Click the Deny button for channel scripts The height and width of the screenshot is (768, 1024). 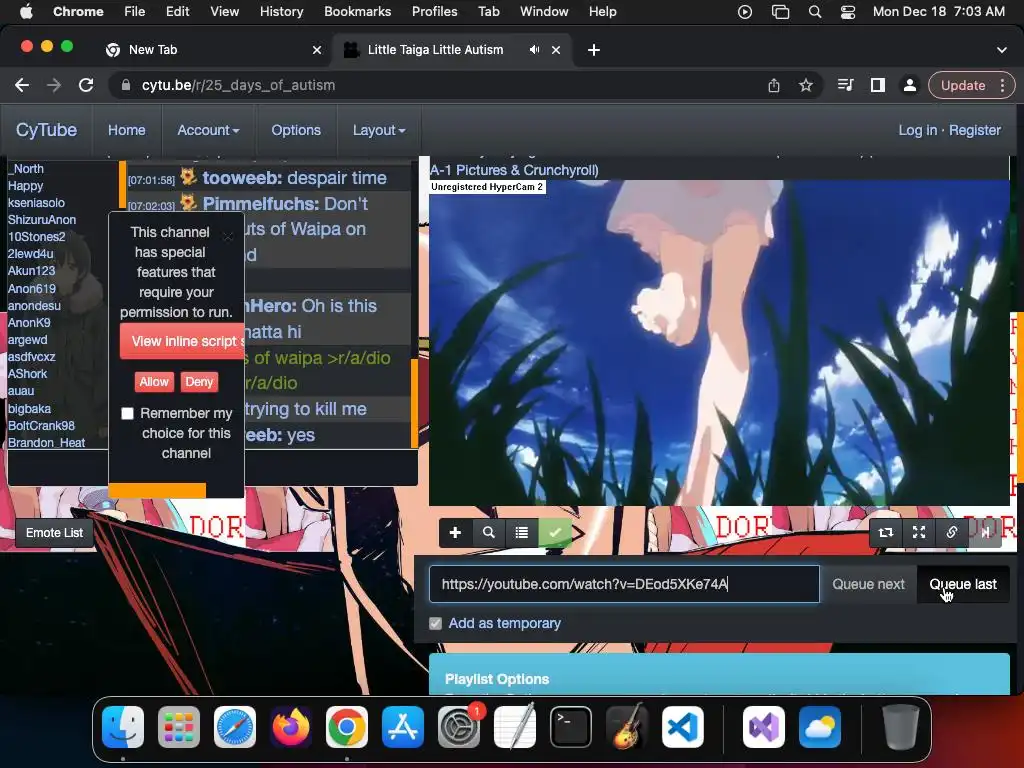pos(199,382)
